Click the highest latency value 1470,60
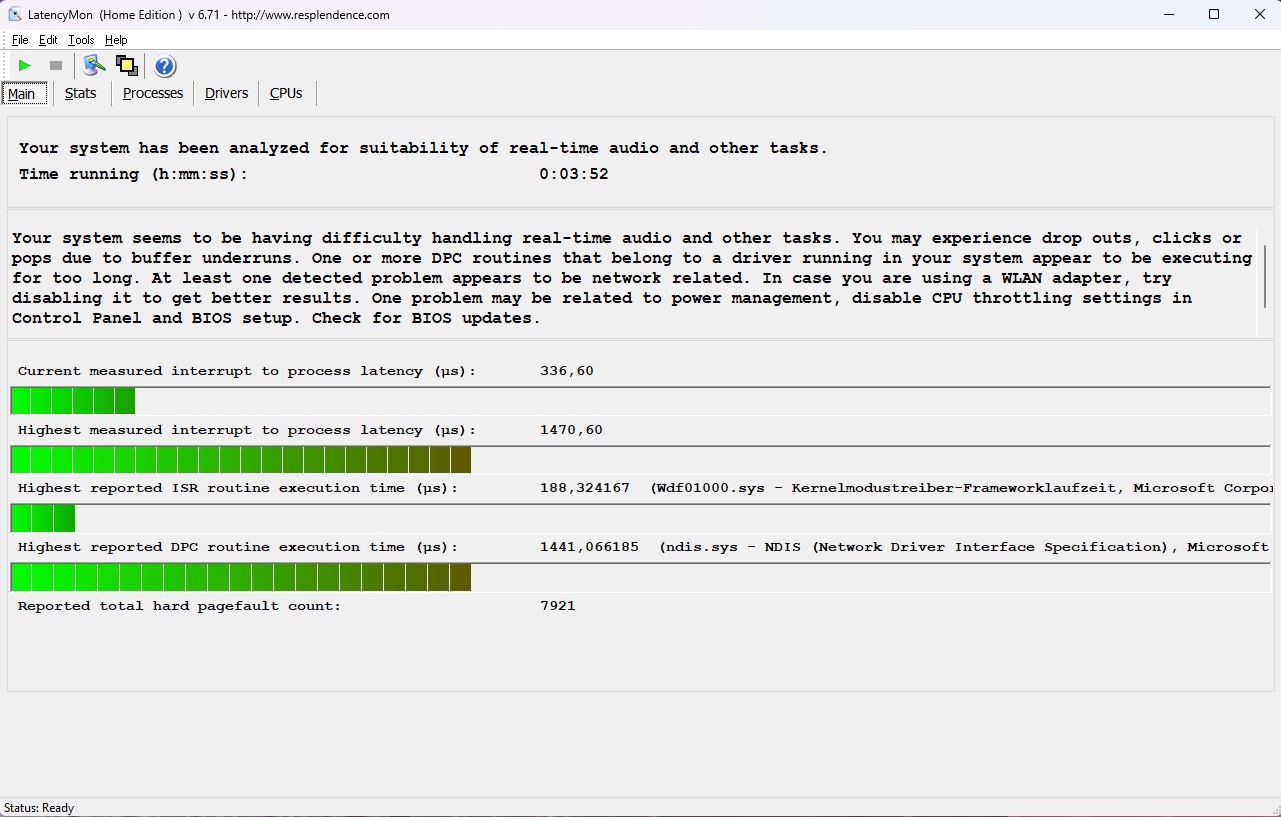Viewport: 1281px width, 817px height. [x=571, y=430]
